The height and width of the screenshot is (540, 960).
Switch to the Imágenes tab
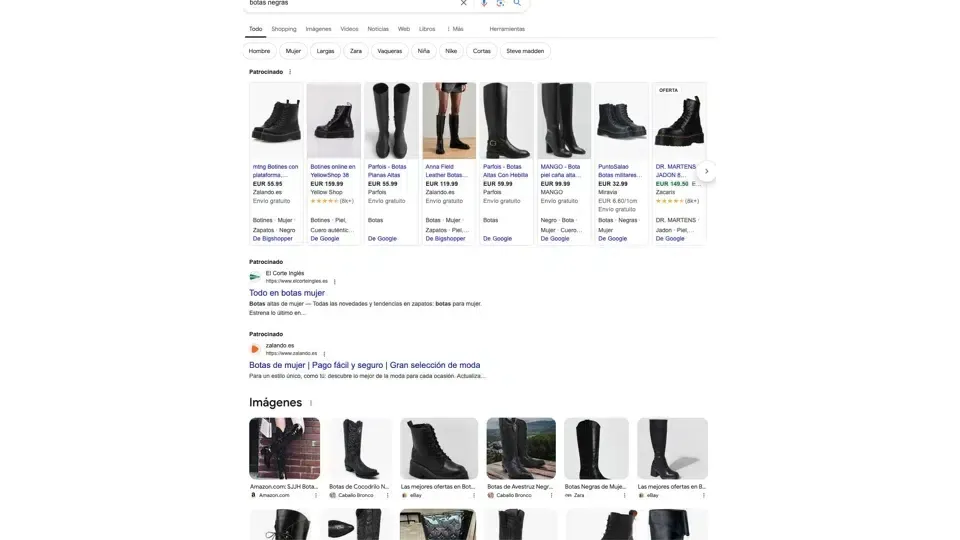[318, 29]
